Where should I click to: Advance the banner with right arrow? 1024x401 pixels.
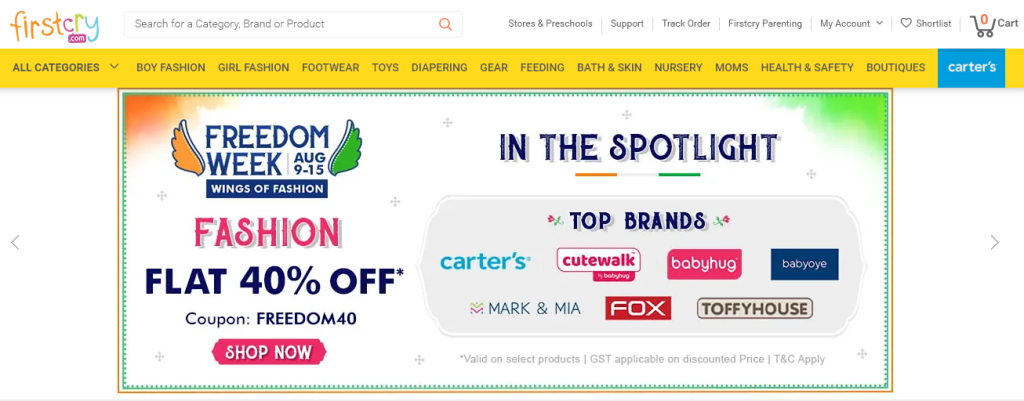click(x=994, y=242)
